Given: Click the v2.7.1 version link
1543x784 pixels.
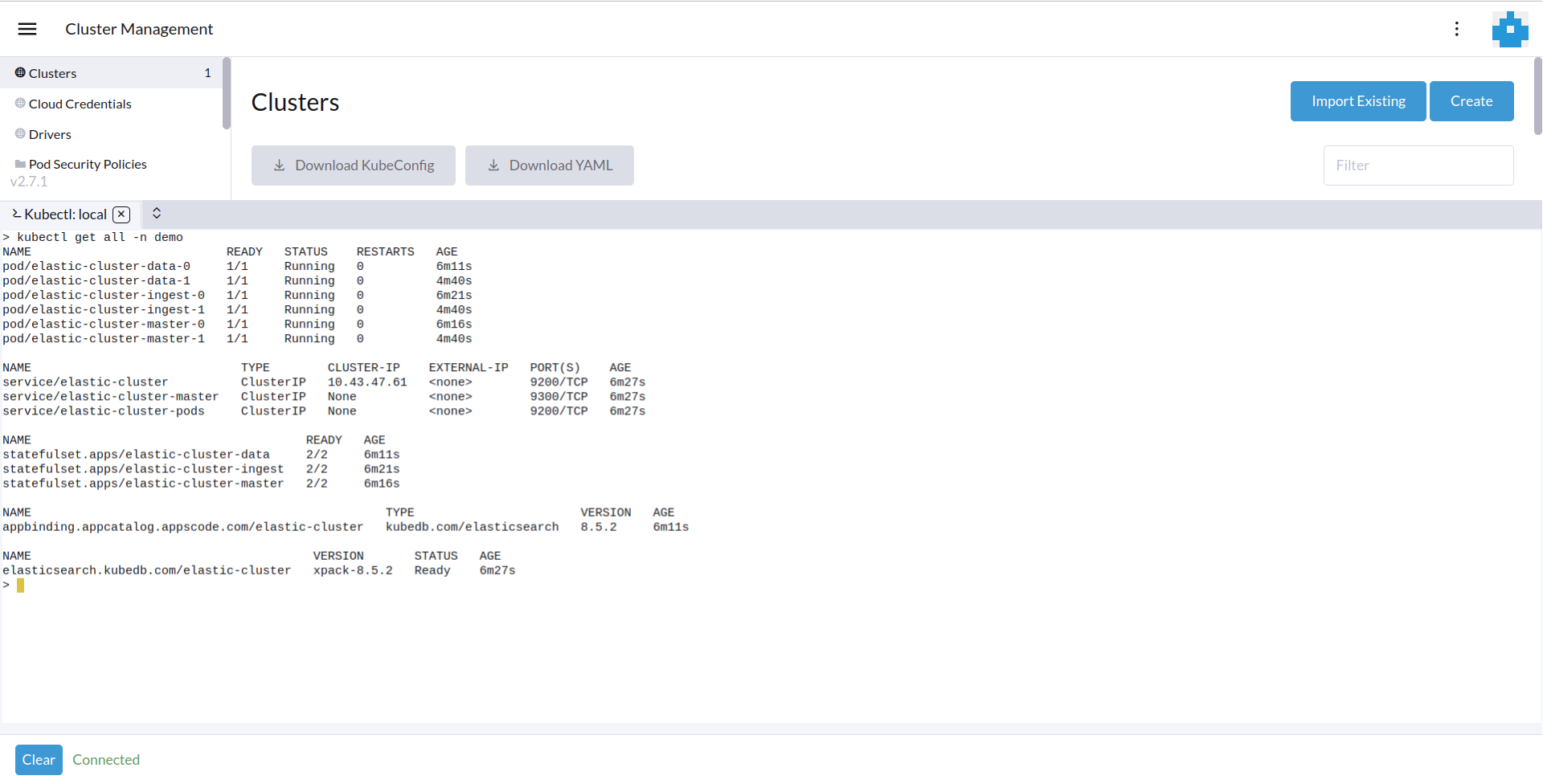Looking at the screenshot, I should 29,182.
